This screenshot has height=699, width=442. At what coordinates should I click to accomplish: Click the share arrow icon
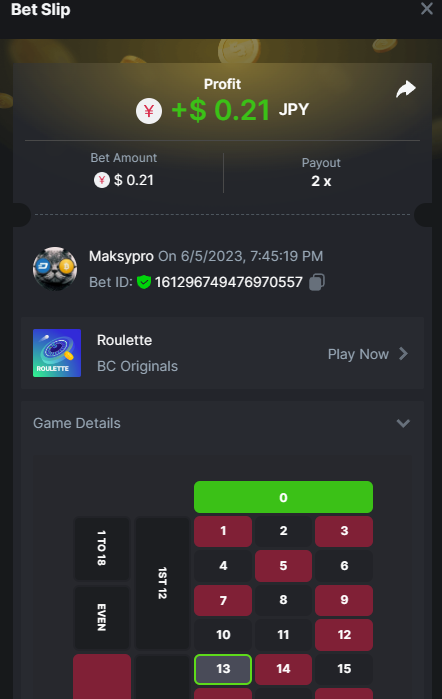coord(405,89)
